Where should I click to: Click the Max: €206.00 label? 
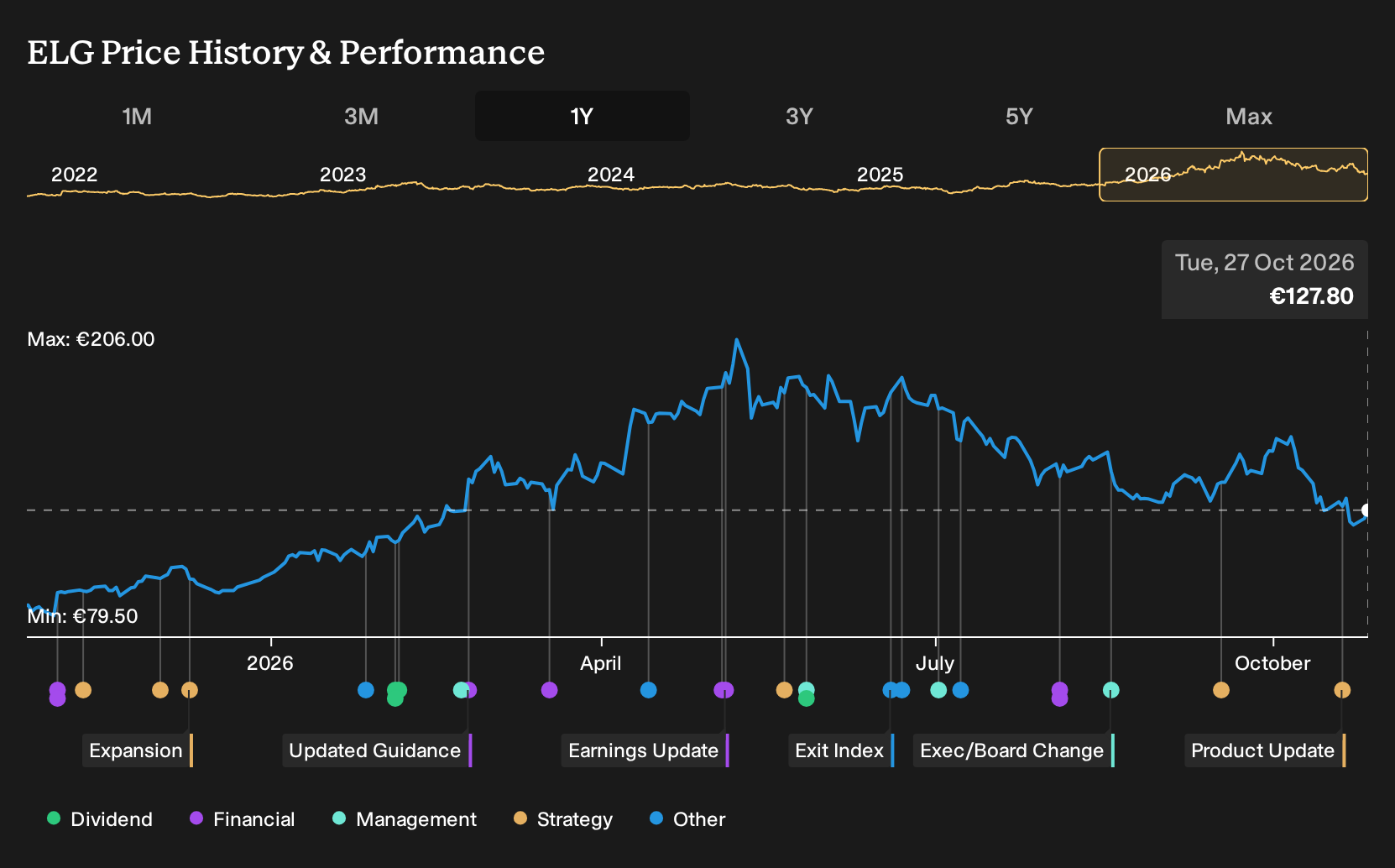coord(91,339)
